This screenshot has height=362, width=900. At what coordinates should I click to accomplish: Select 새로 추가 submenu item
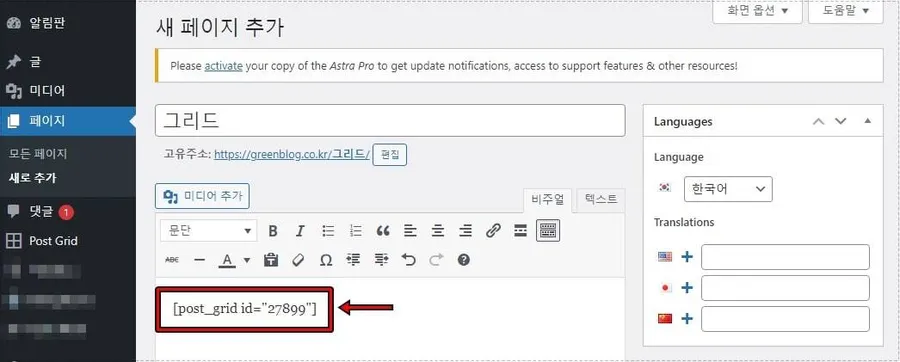coord(33,178)
